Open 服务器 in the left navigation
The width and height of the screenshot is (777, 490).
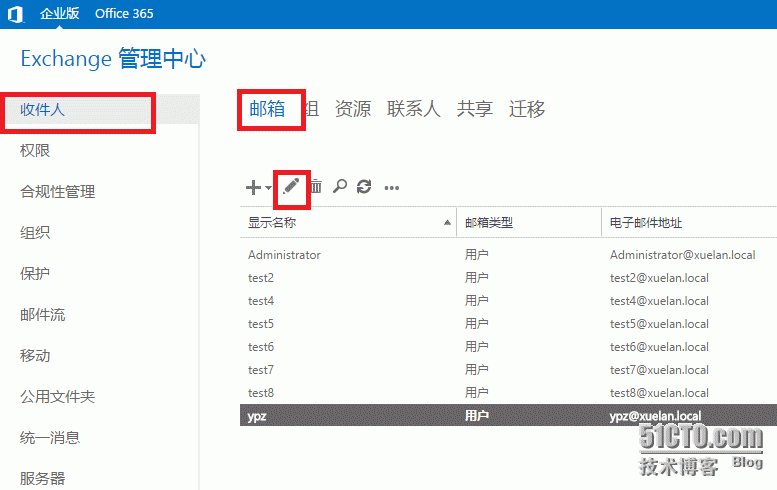(x=43, y=479)
